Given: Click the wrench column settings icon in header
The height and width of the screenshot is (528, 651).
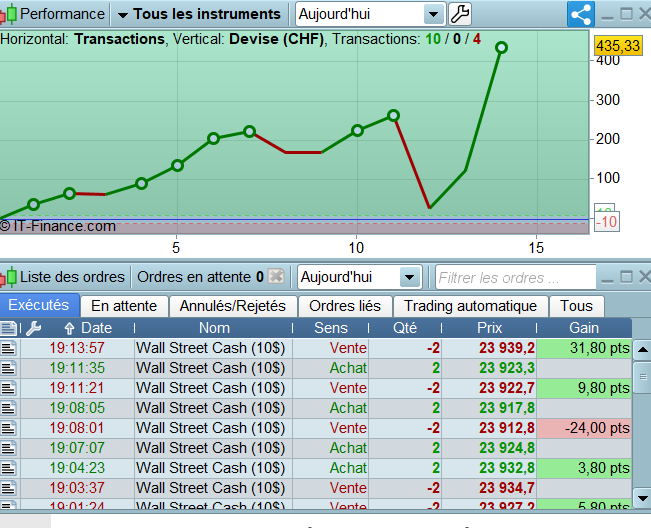Looking at the screenshot, I should 33,328.
